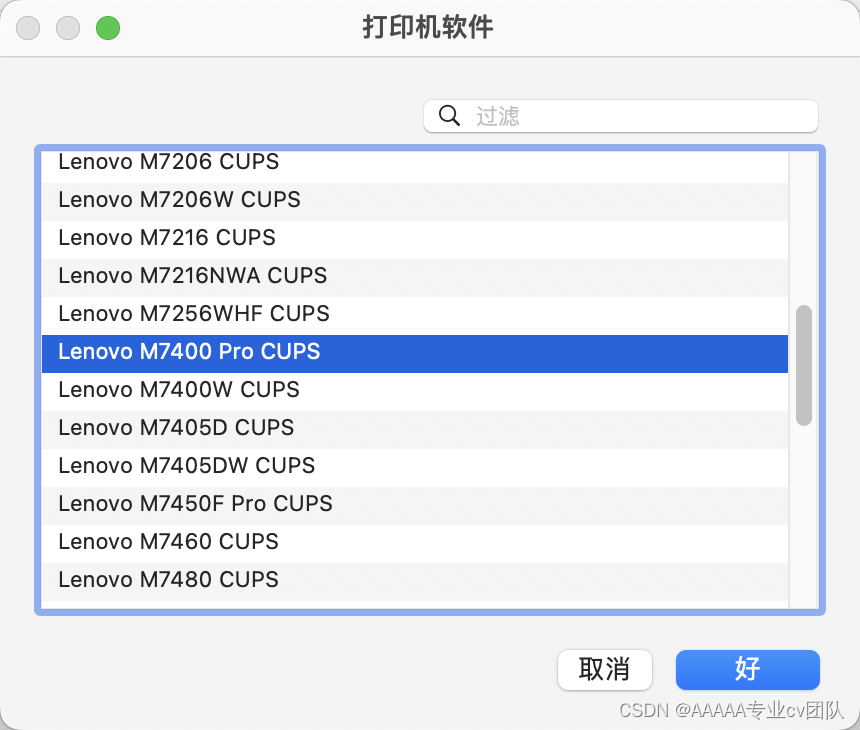Screen dimensions: 860x730
Task: Select Lenovo M7206W CUPS driver
Action: (415, 202)
